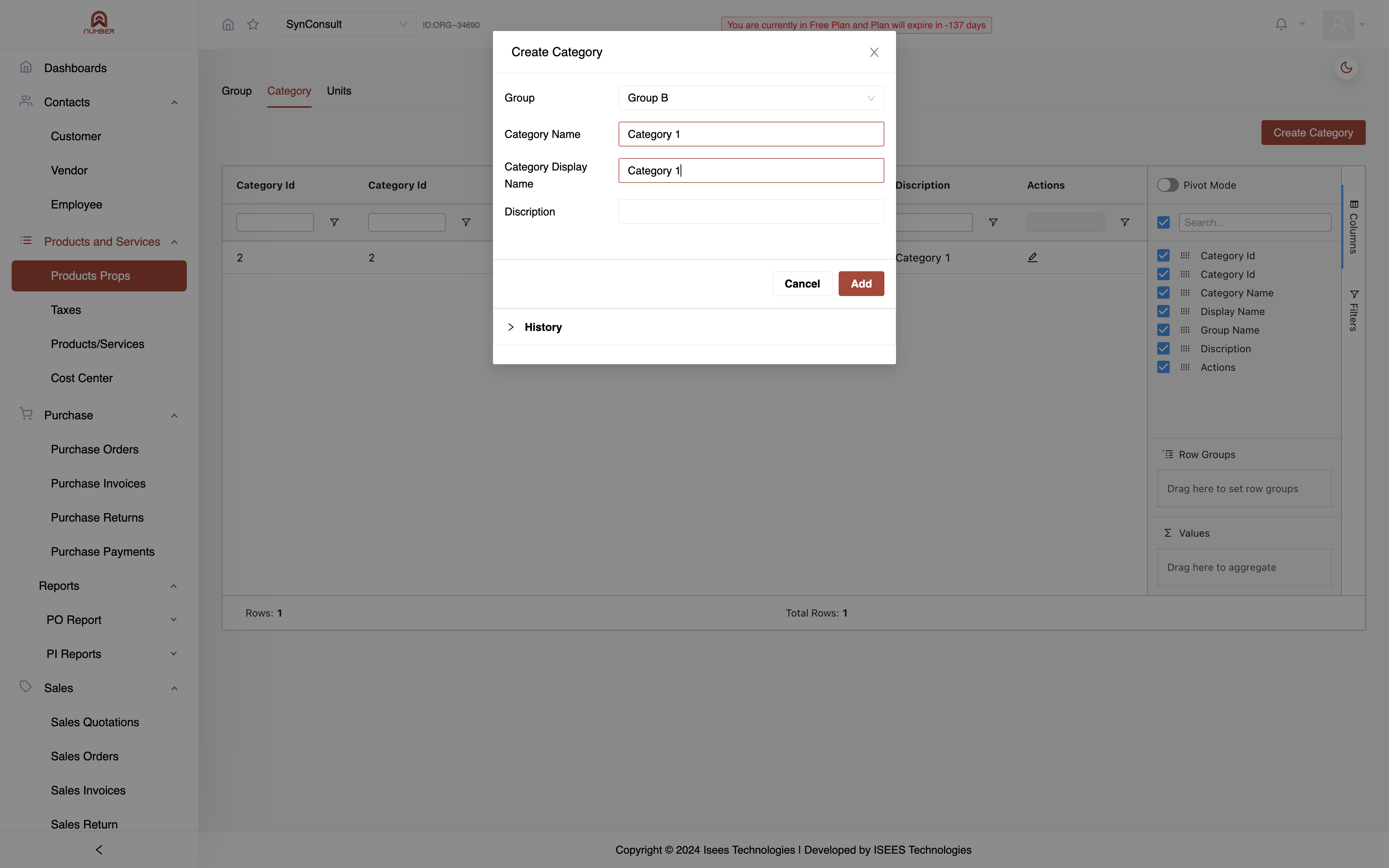This screenshot has height=868, width=1389.
Task: Collapse the Purchase menu
Action: pyautogui.click(x=174, y=415)
